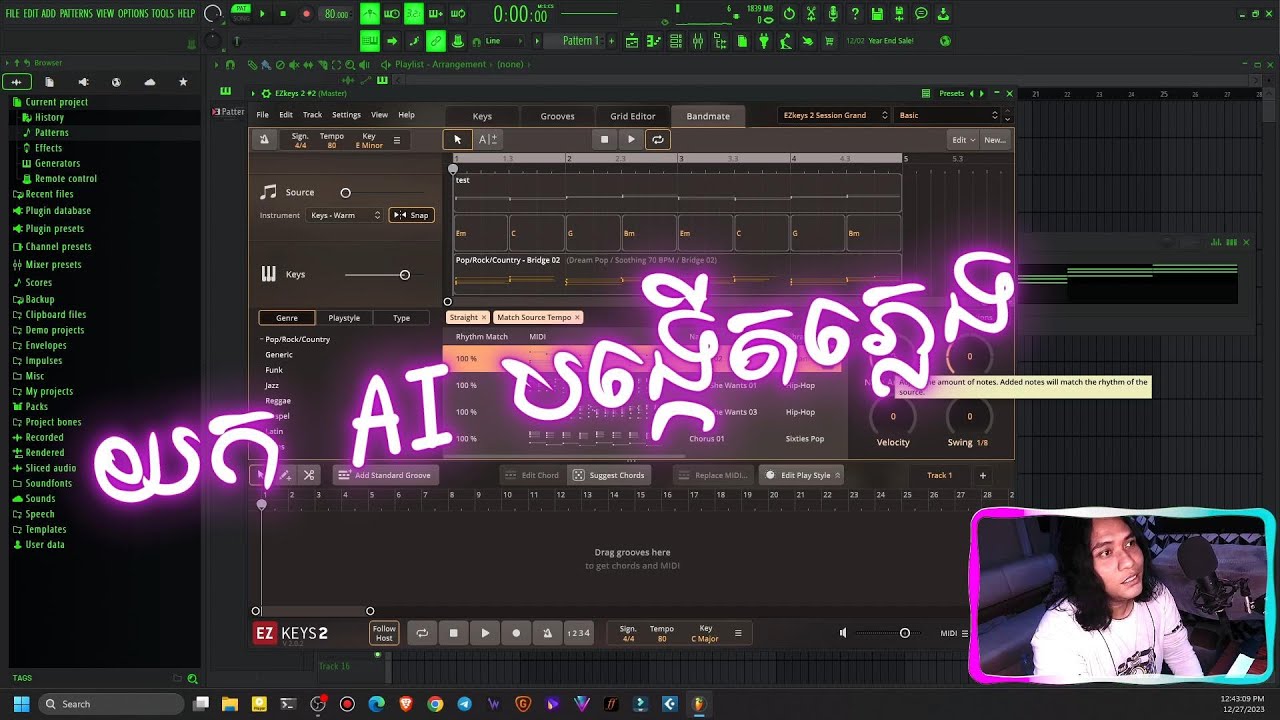Click the cloud browser tab icon
Image resolution: width=1280 pixels, height=720 pixels.
pyautogui.click(x=150, y=82)
